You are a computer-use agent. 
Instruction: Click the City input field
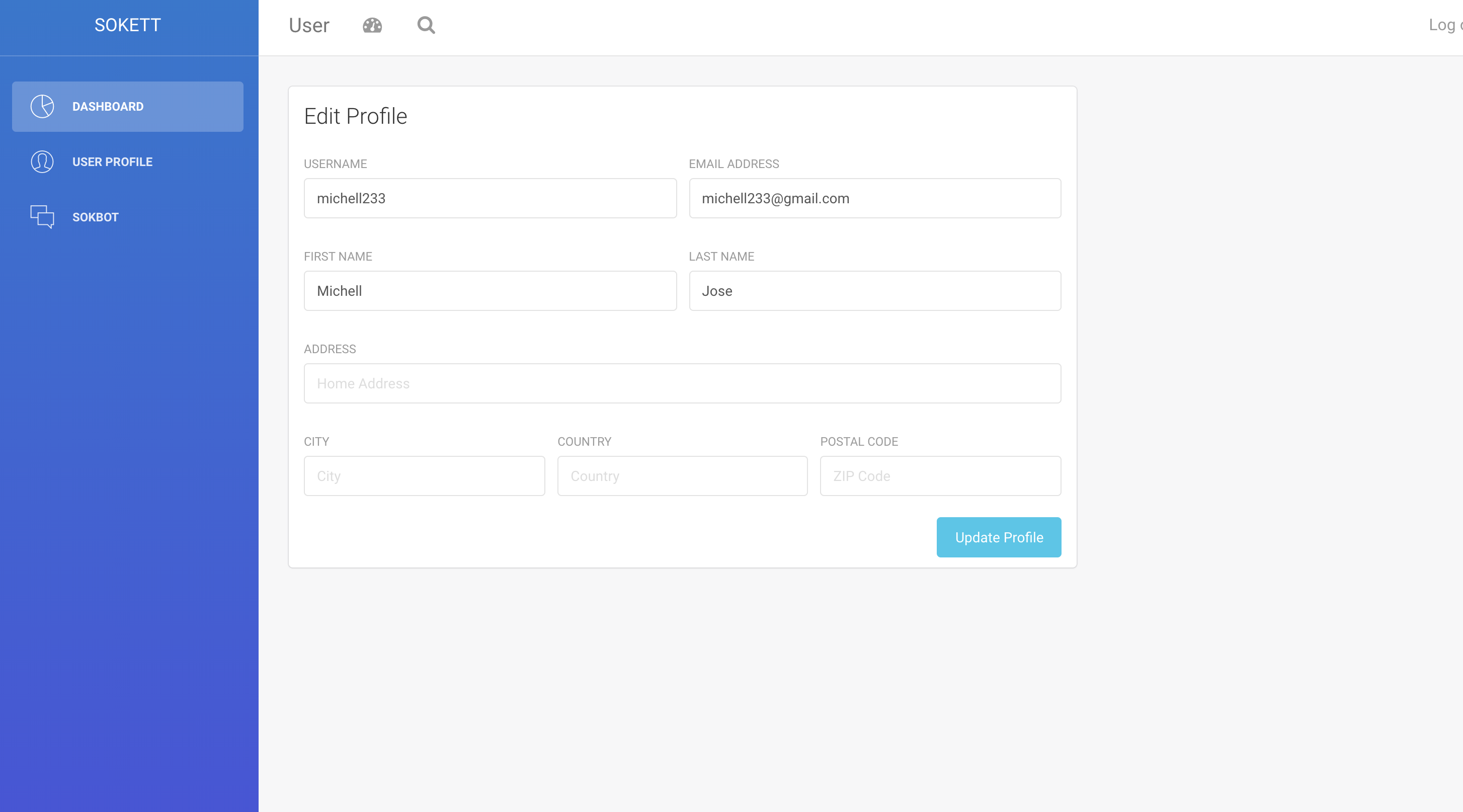click(x=424, y=476)
